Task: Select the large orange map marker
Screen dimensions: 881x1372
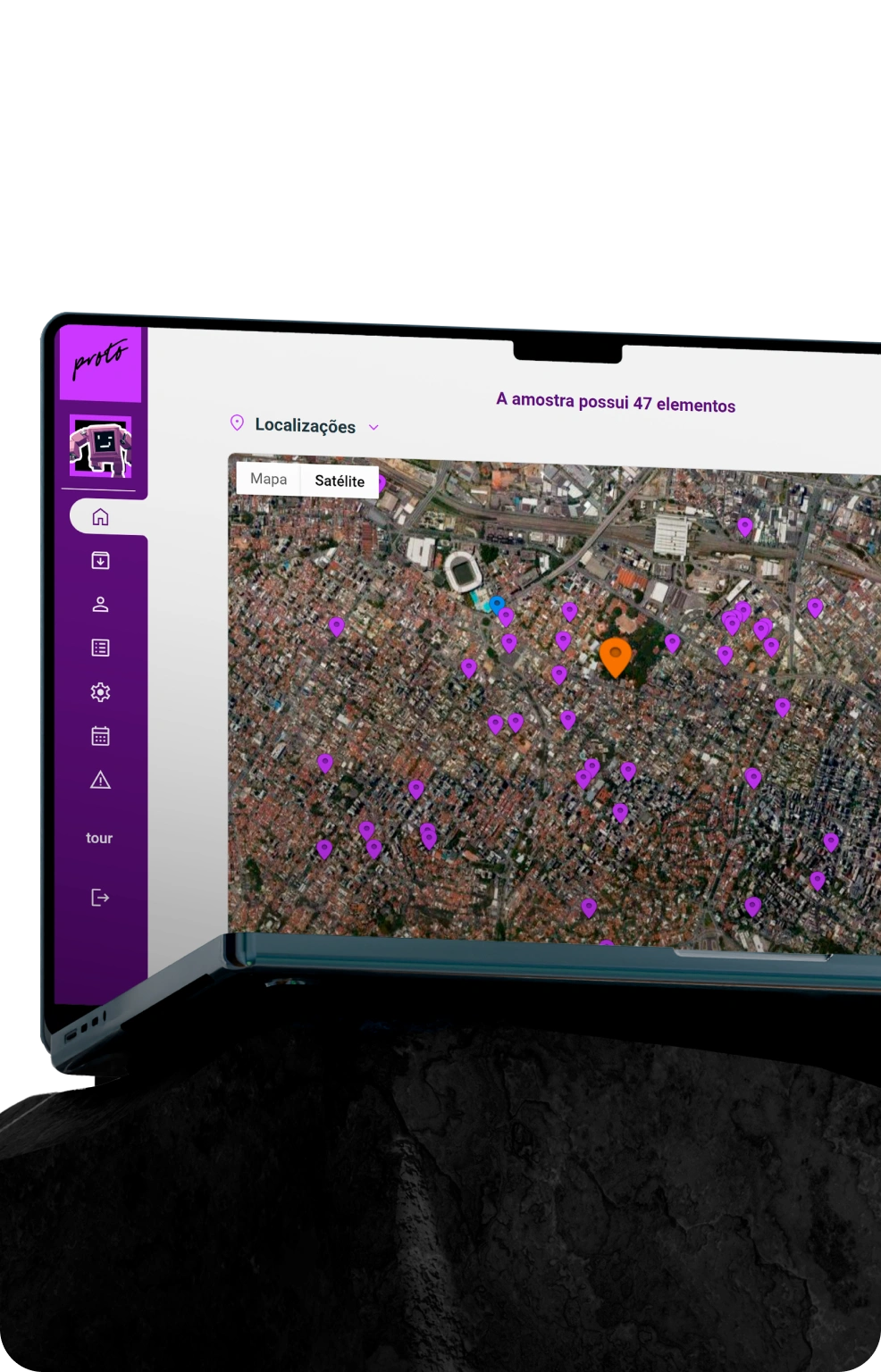Action: (615, 657)
